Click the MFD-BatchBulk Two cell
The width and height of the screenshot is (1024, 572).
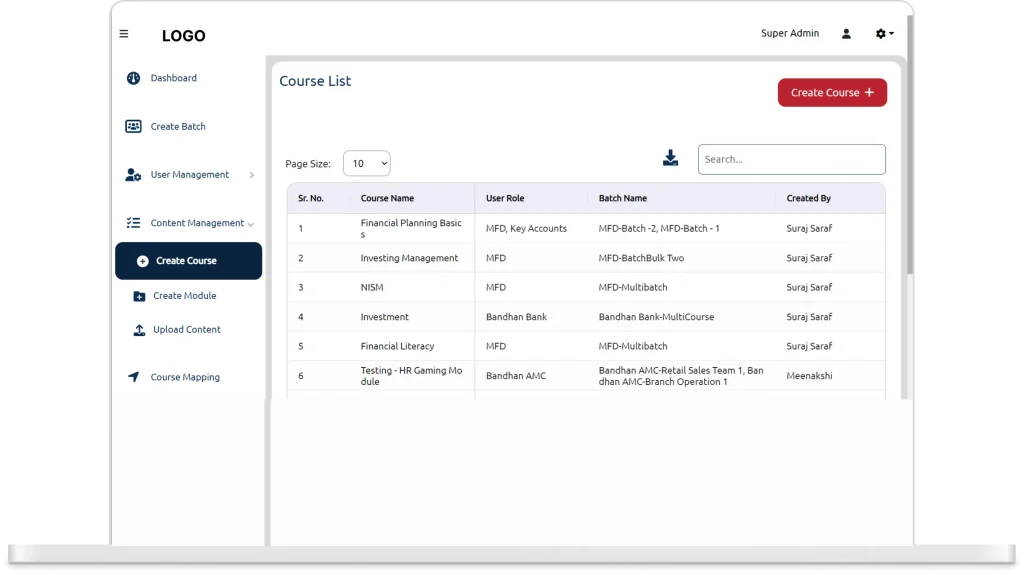(641, 259)
